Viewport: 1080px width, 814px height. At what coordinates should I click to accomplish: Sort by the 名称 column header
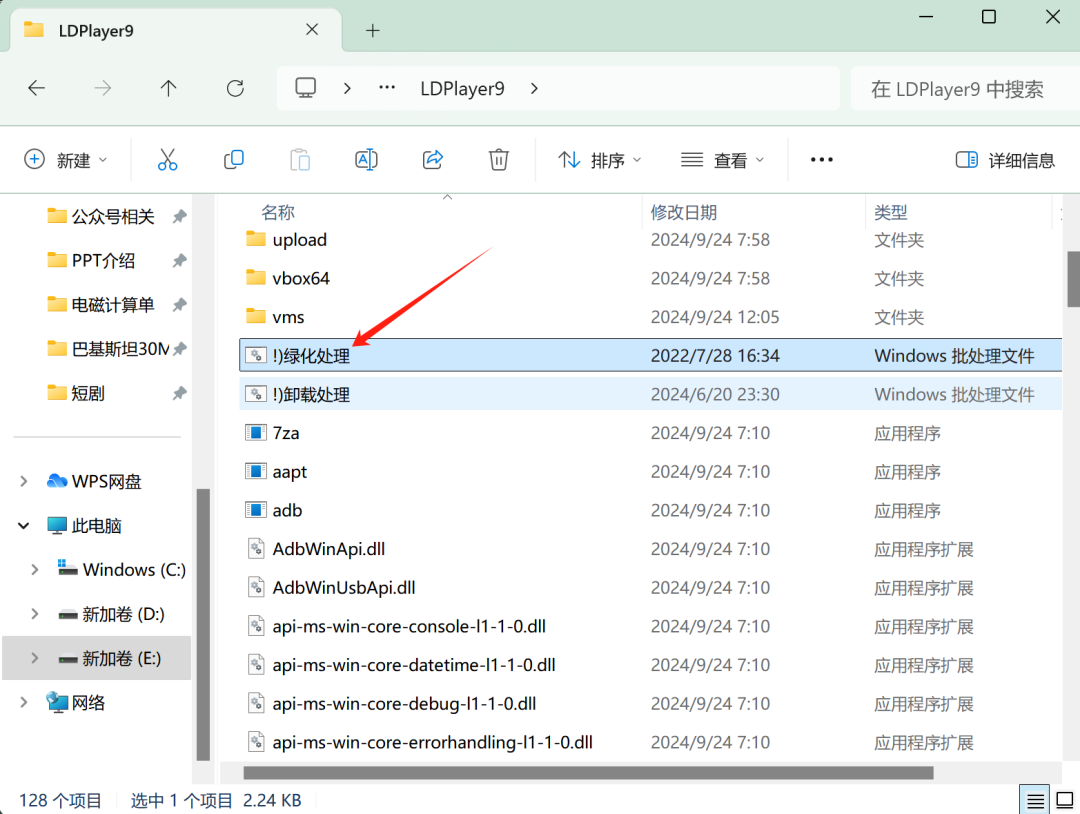coord(278,212)
